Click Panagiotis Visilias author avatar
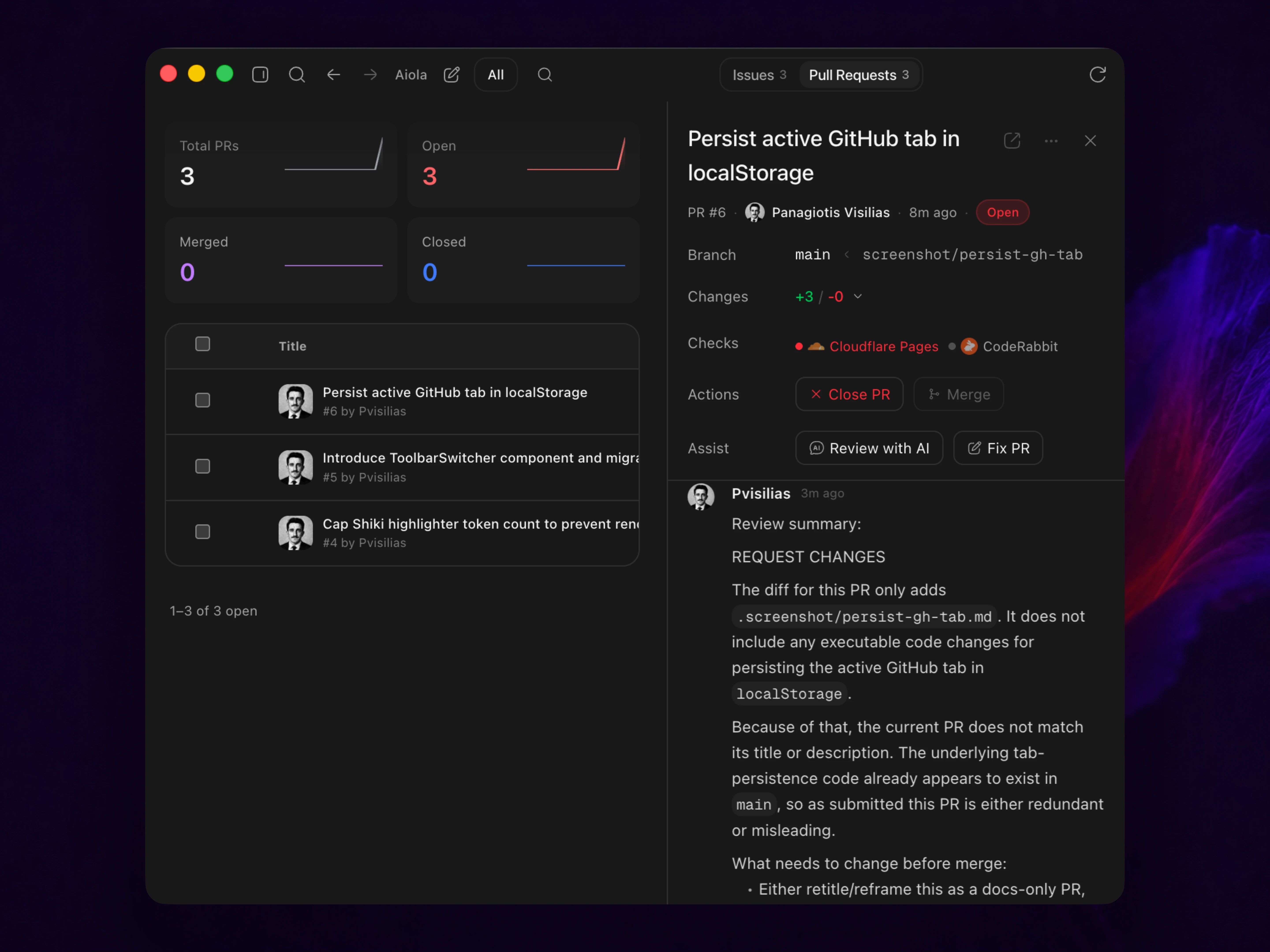 pos(755,212)
